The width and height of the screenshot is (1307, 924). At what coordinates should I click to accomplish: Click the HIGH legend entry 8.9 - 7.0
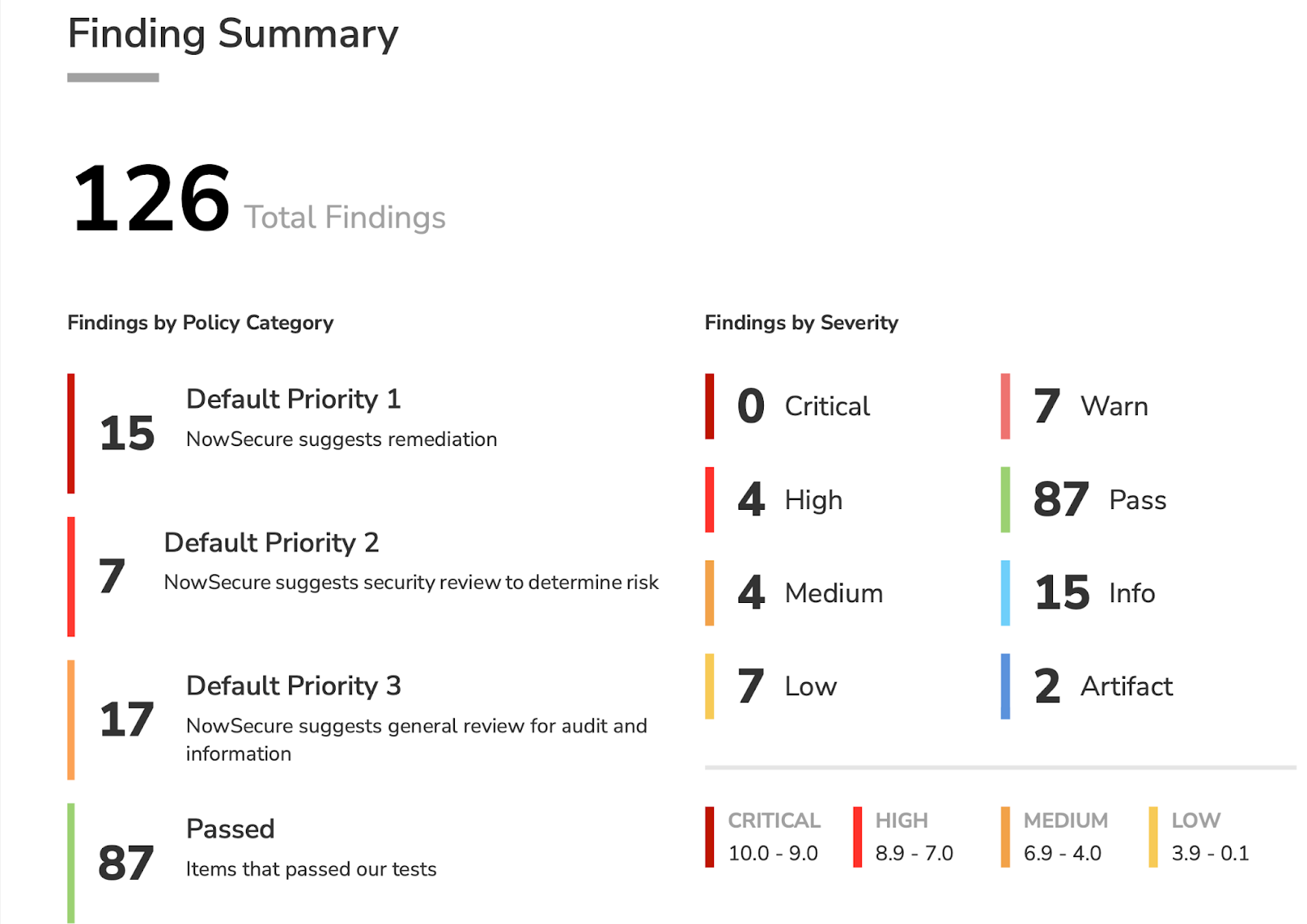(913, 853)
